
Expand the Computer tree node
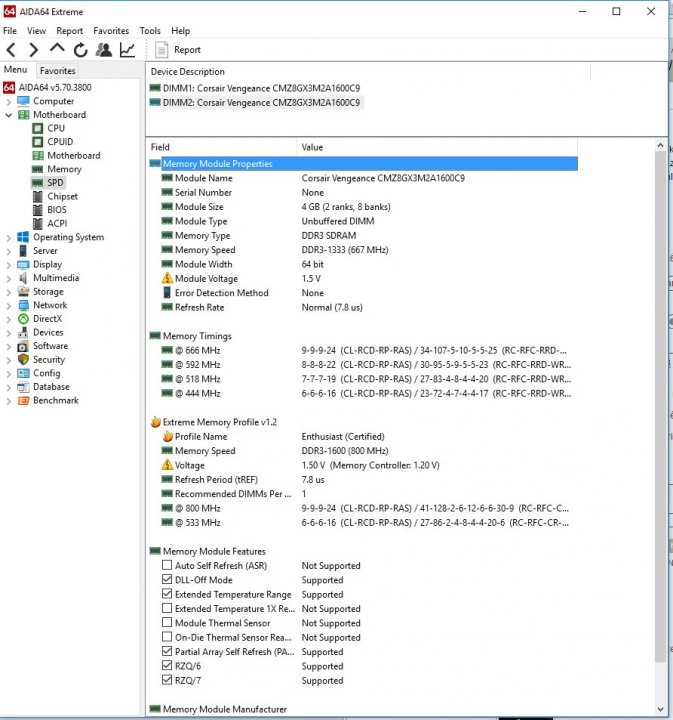pyautogui.click(x=8, y=101)
